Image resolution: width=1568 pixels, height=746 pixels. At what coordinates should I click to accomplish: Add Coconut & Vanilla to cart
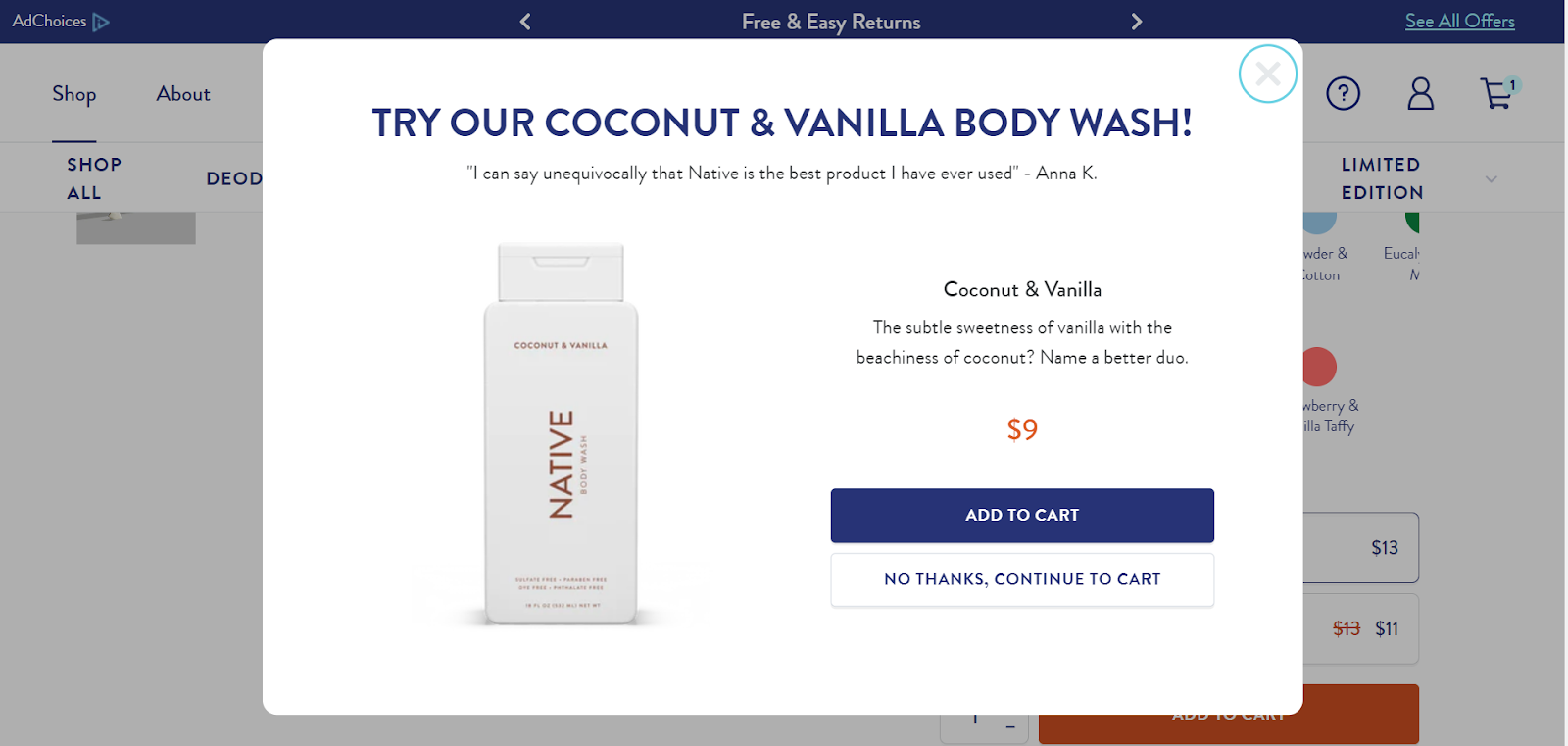click(x=1022, y=516)
